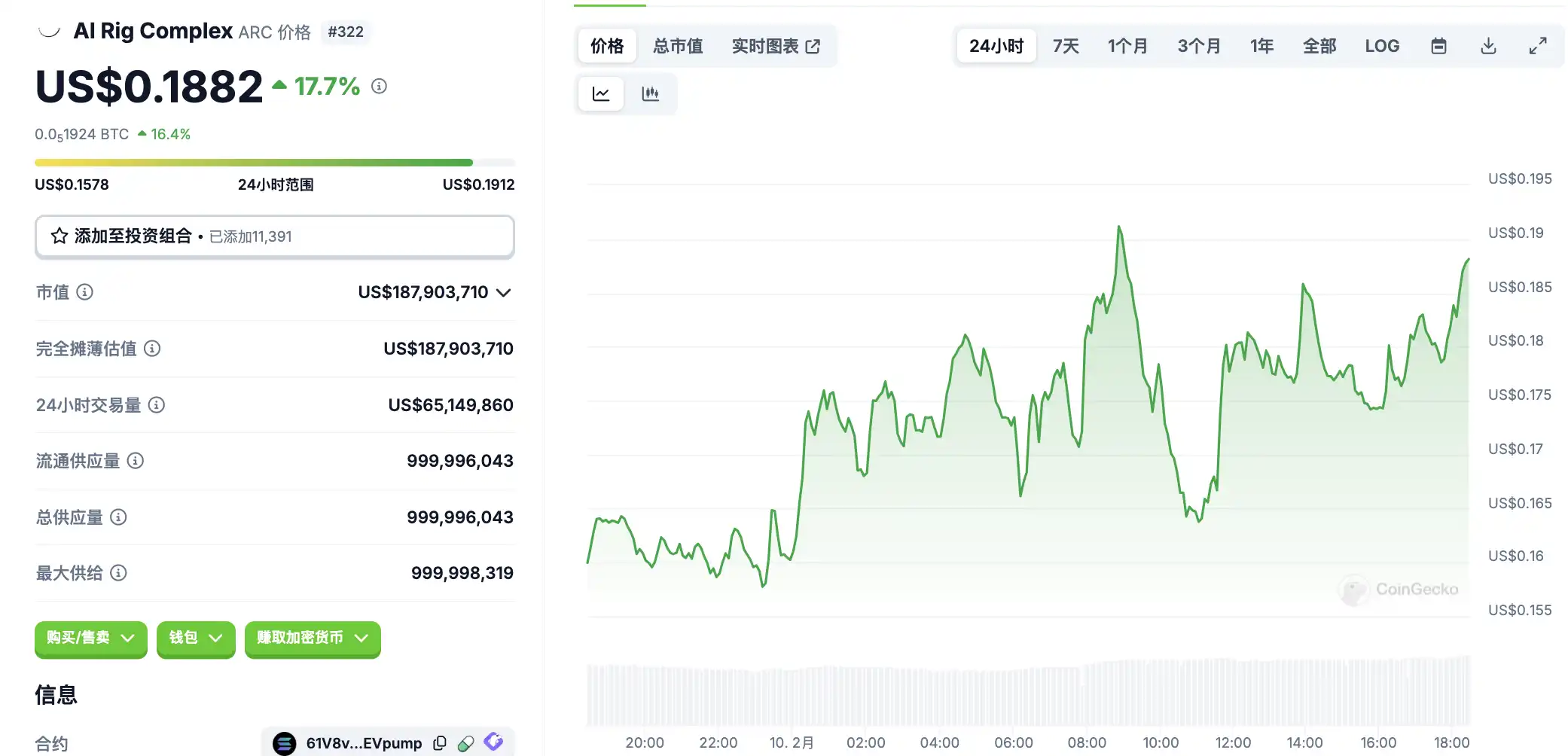Copy the 61V8v...EVpump contract address
The height and width of the screenshot is (756, 1568).
(440, 743)
